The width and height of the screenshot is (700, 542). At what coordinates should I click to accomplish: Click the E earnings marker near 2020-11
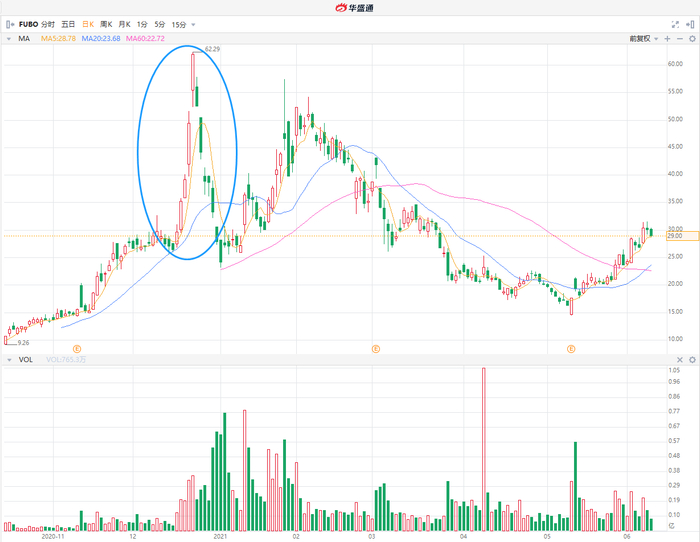[77, 349]
